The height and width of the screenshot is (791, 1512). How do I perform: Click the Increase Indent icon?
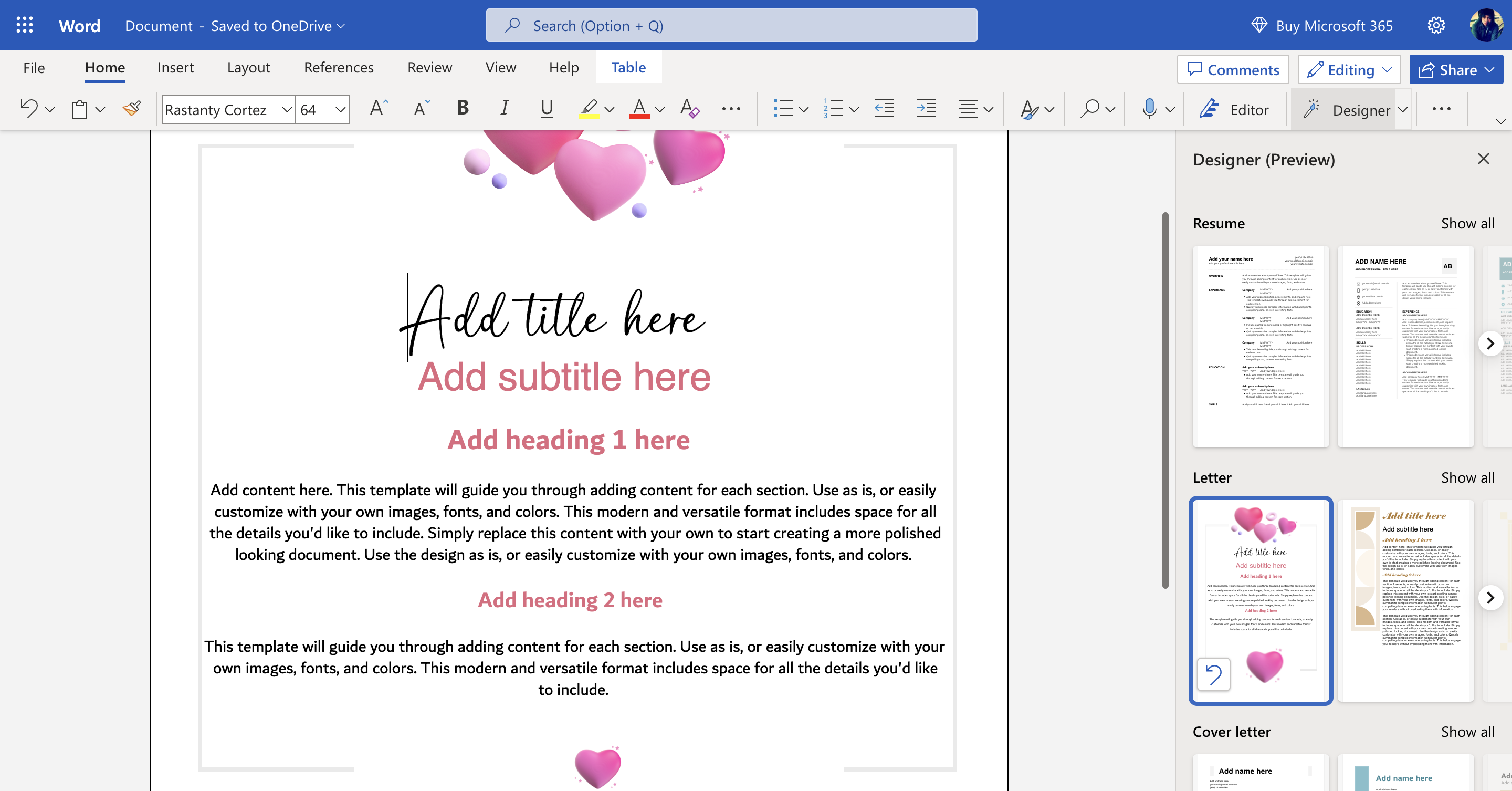(926, 109)
